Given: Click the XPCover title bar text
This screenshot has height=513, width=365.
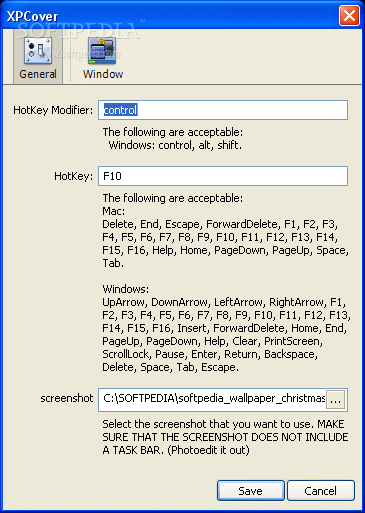Looking at the screenshot, I should pyautogui.click(x=32, y=16).
